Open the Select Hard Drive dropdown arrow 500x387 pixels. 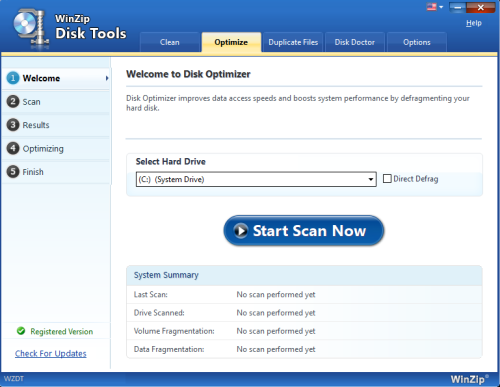pyautogui.click(x=371, y=179)
